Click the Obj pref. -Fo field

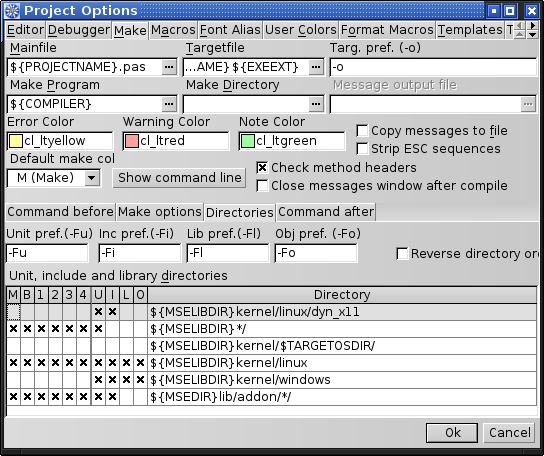(x=316, y=253)
